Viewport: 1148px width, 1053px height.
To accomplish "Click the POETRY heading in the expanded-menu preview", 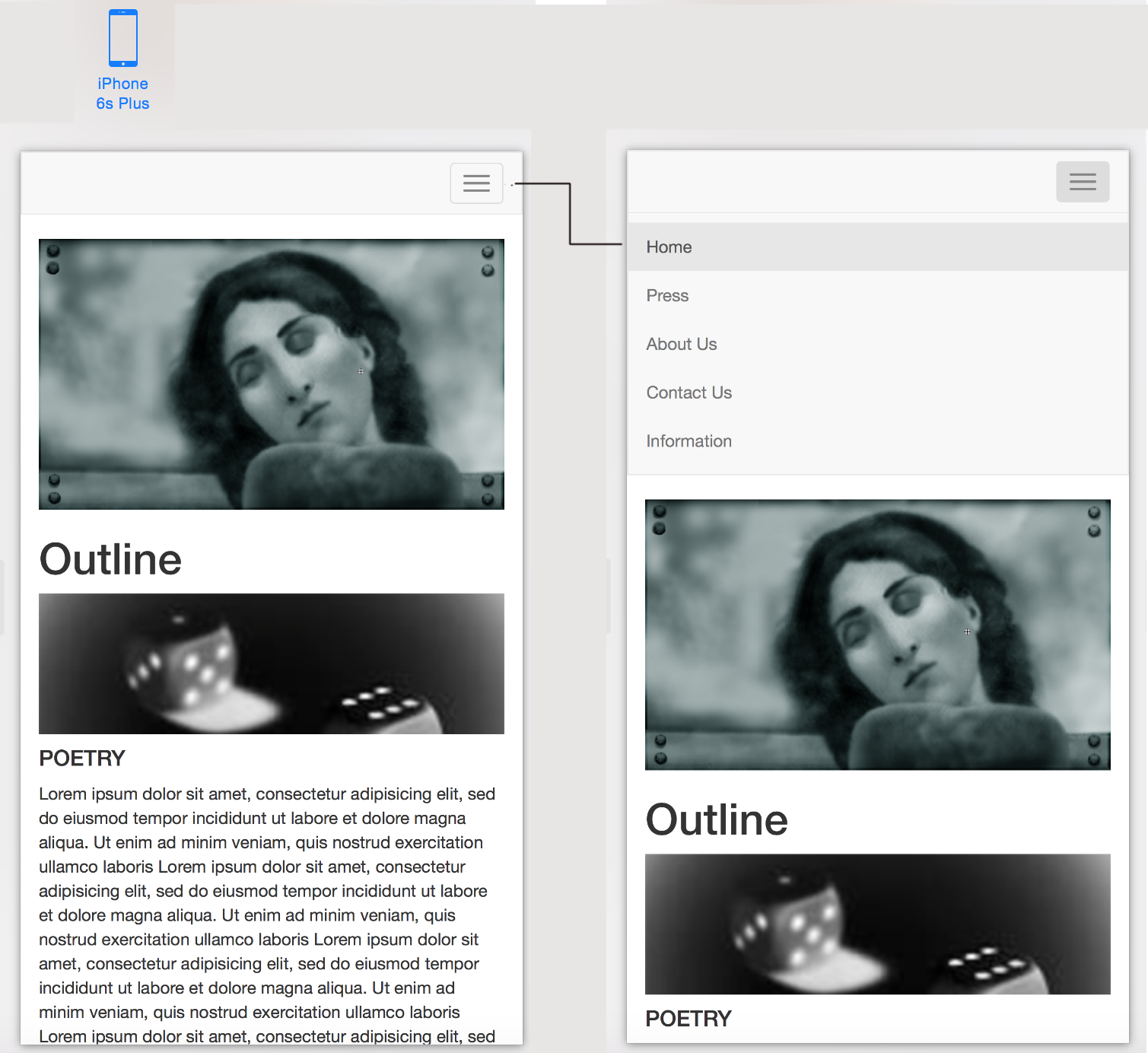I will click(688, 1019).
